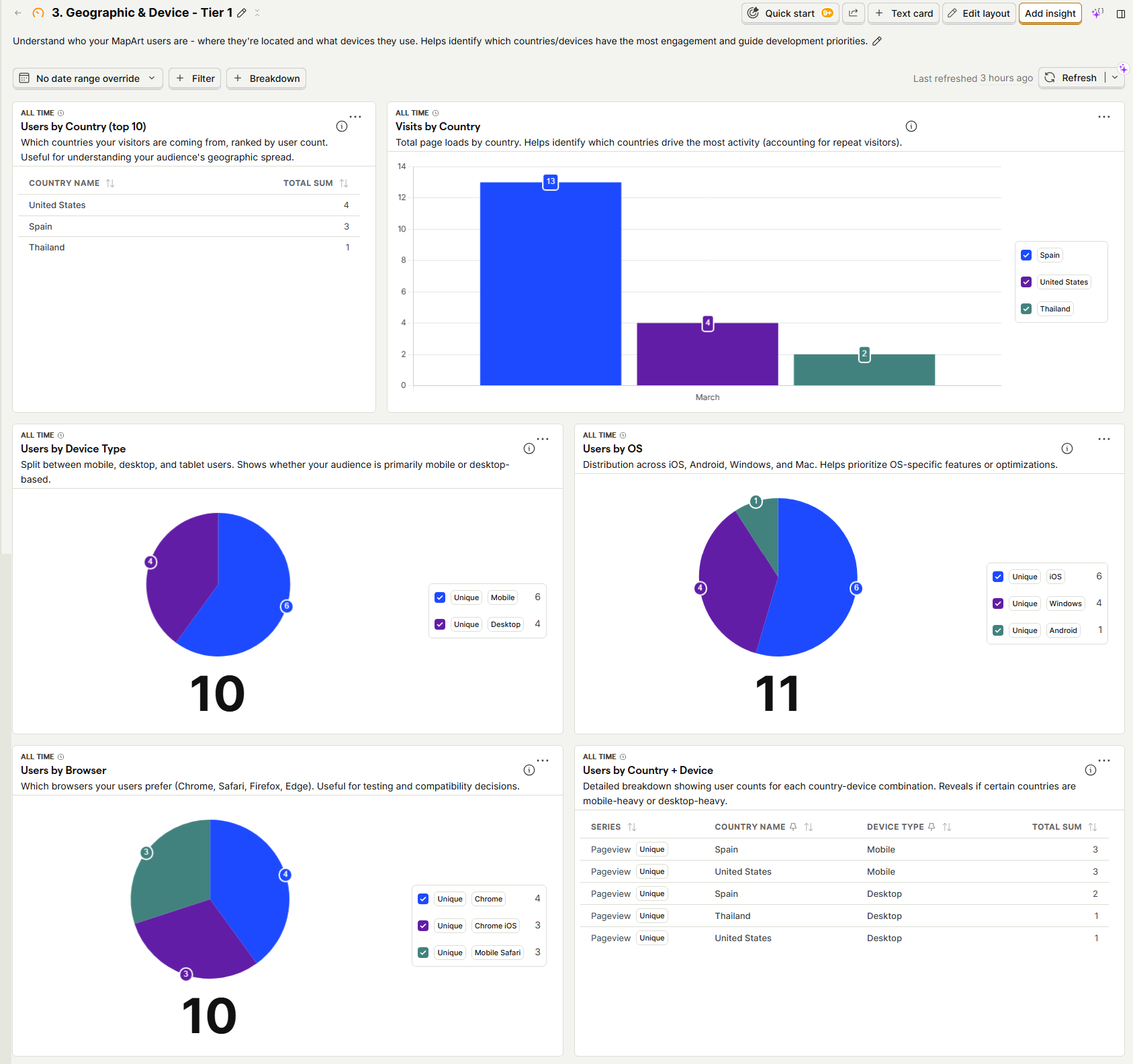The height and width of the screenshot is (1064, 1133).
Task: Pin the Country Name column in Users by Country + Device
Action: click(x=794, y=826)
